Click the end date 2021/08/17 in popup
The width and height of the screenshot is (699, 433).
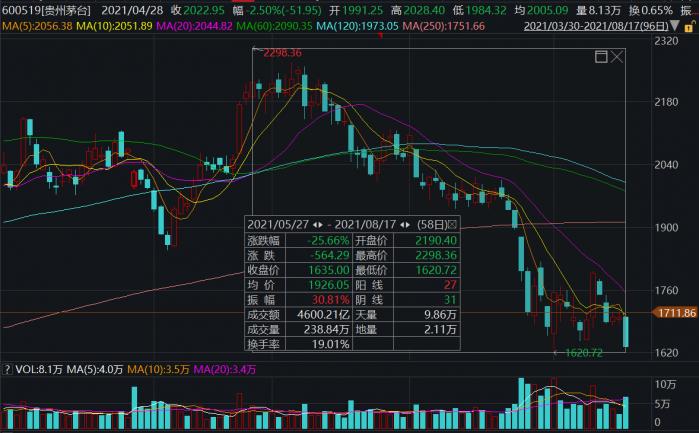(x=365, y=224)
